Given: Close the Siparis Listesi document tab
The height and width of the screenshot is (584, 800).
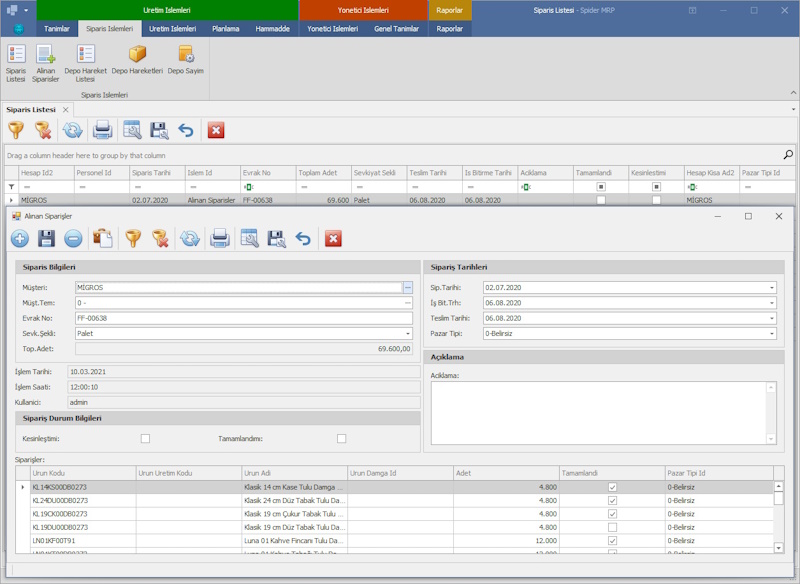Looking at the screenshot, I should click(x=65, y=110).
